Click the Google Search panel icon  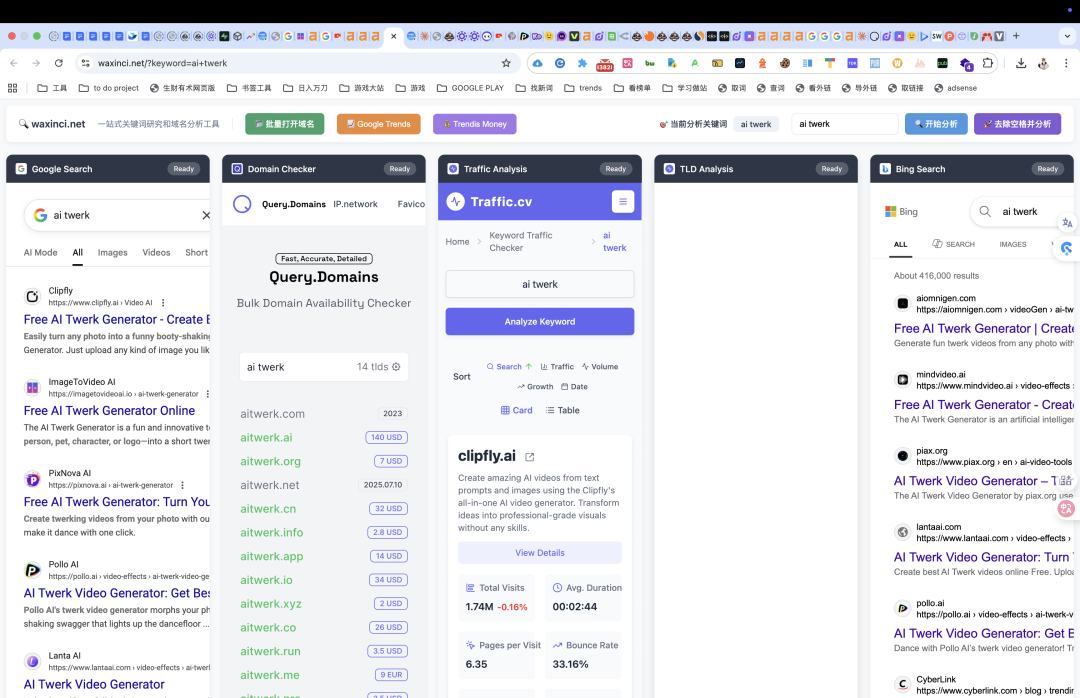click(21, 169)
